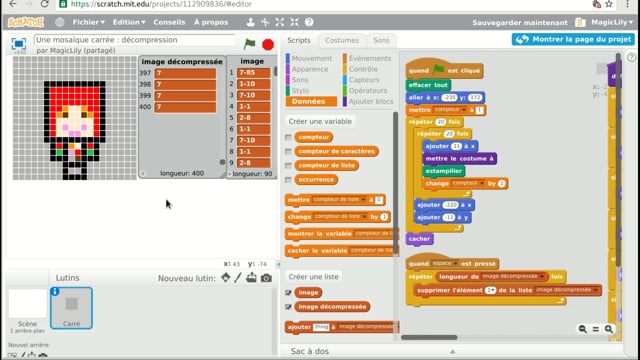This screenshot has width=640, height=360.
Task: Click browser address bar URL
Action: (x=161, y=4)
